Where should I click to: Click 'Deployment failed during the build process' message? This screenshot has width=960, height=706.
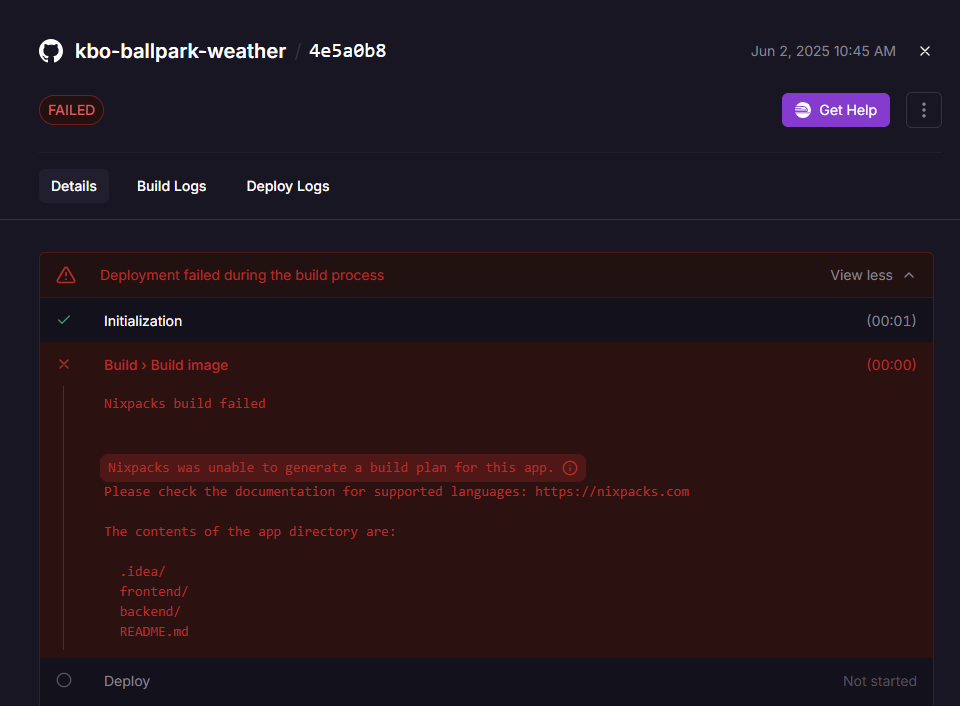[242, 276]
